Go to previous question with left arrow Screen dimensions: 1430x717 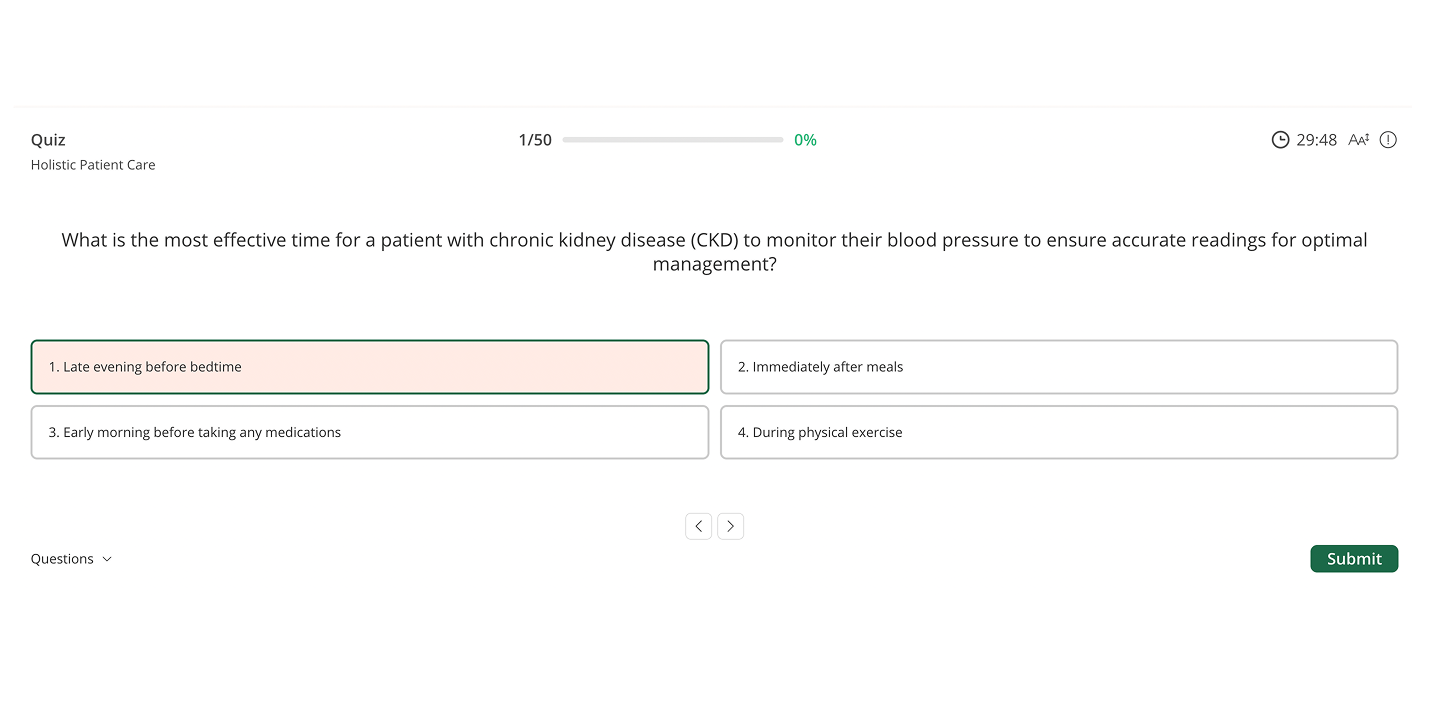698,526
